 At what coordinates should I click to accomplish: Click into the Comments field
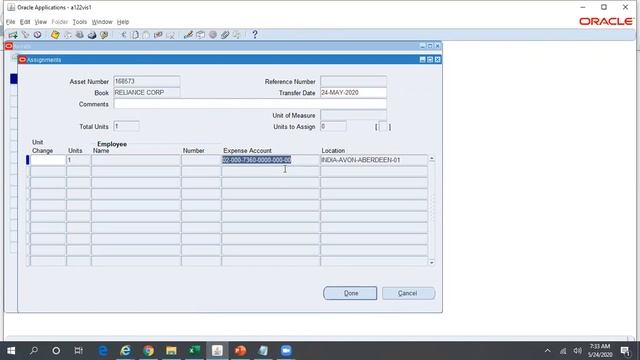coord(250,104)
